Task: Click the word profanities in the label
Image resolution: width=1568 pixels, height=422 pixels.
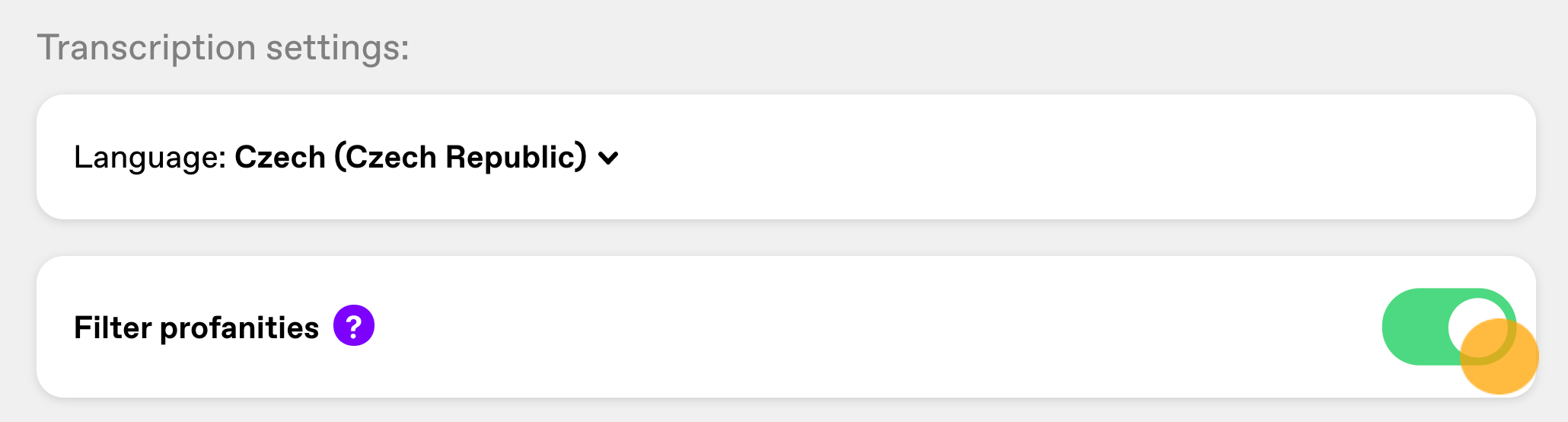Action: coord(239,328)
